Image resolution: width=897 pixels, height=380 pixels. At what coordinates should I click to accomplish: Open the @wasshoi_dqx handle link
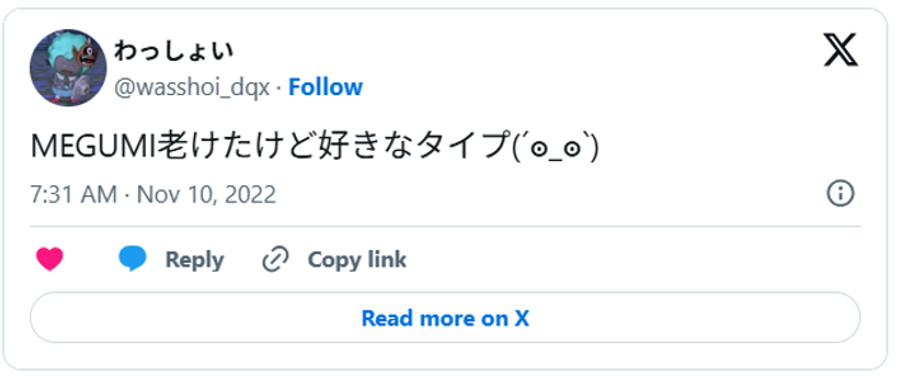click(192, 88)
